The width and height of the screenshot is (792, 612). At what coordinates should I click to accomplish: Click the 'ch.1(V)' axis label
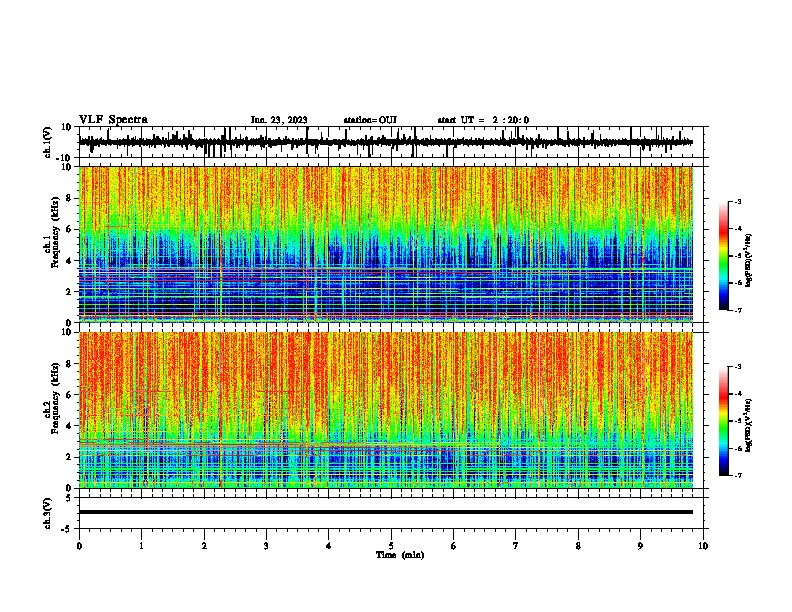tap(48, 142)
